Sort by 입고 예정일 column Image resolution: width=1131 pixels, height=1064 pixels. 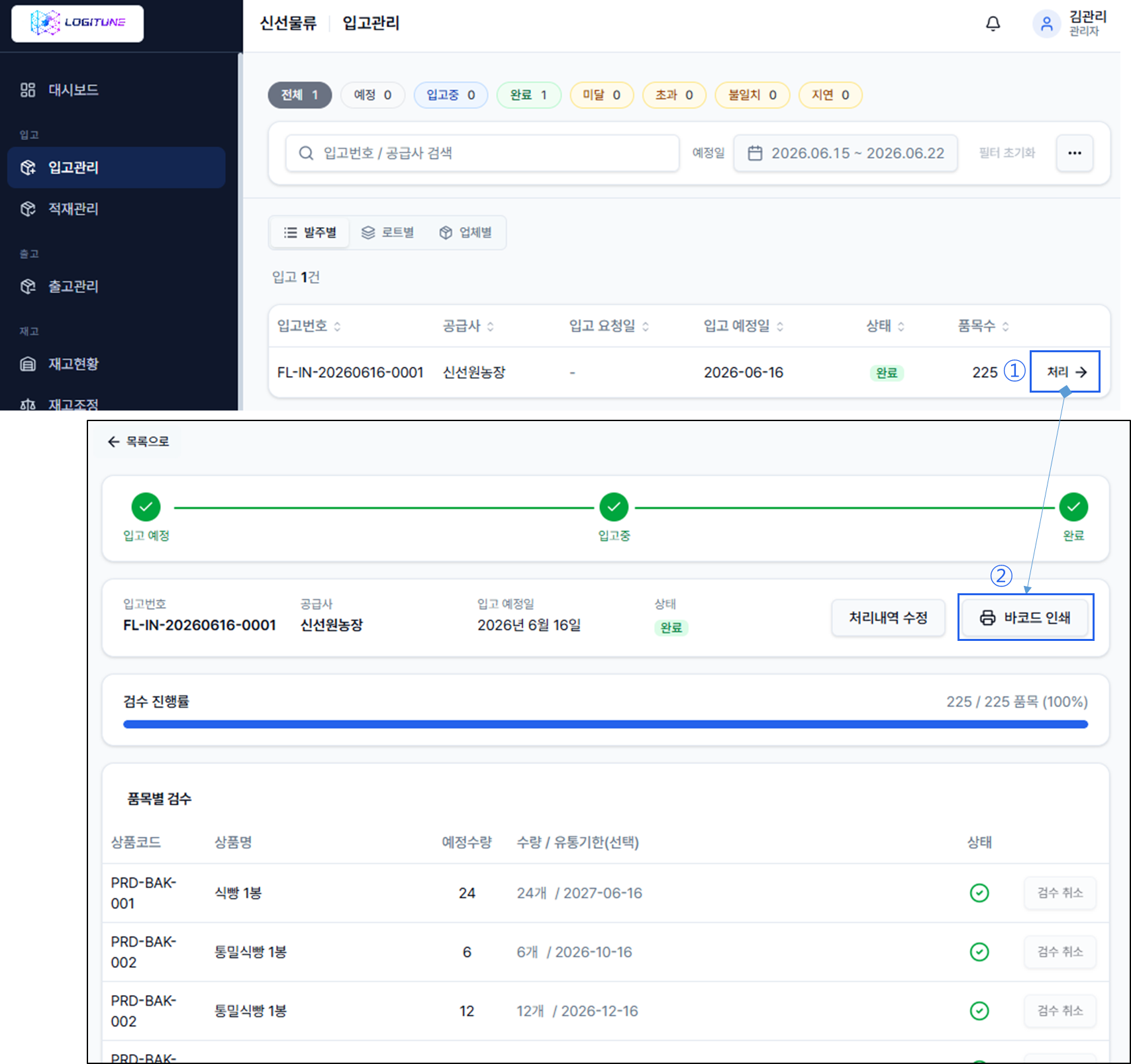(x=744, y=326)
